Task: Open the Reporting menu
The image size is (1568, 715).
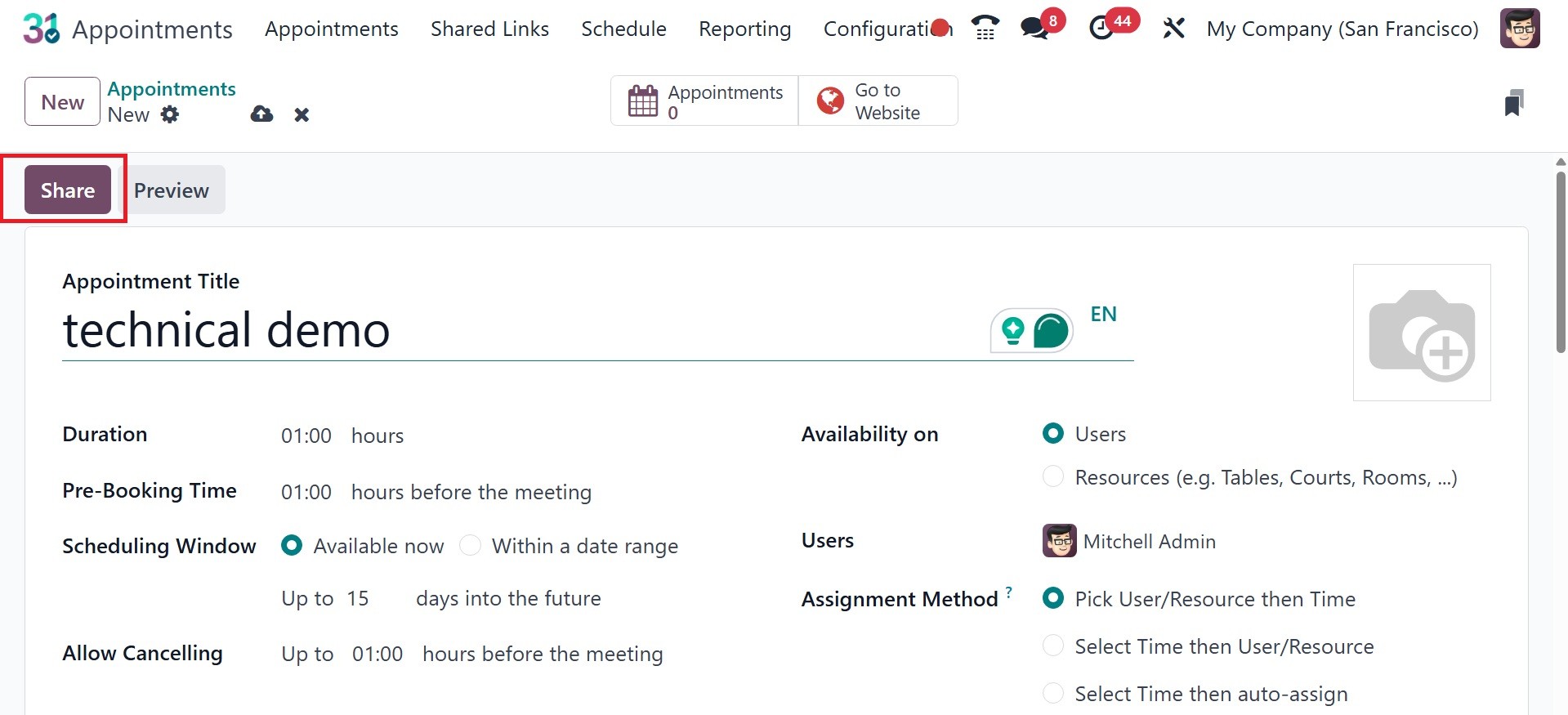Action: [744, 29]
